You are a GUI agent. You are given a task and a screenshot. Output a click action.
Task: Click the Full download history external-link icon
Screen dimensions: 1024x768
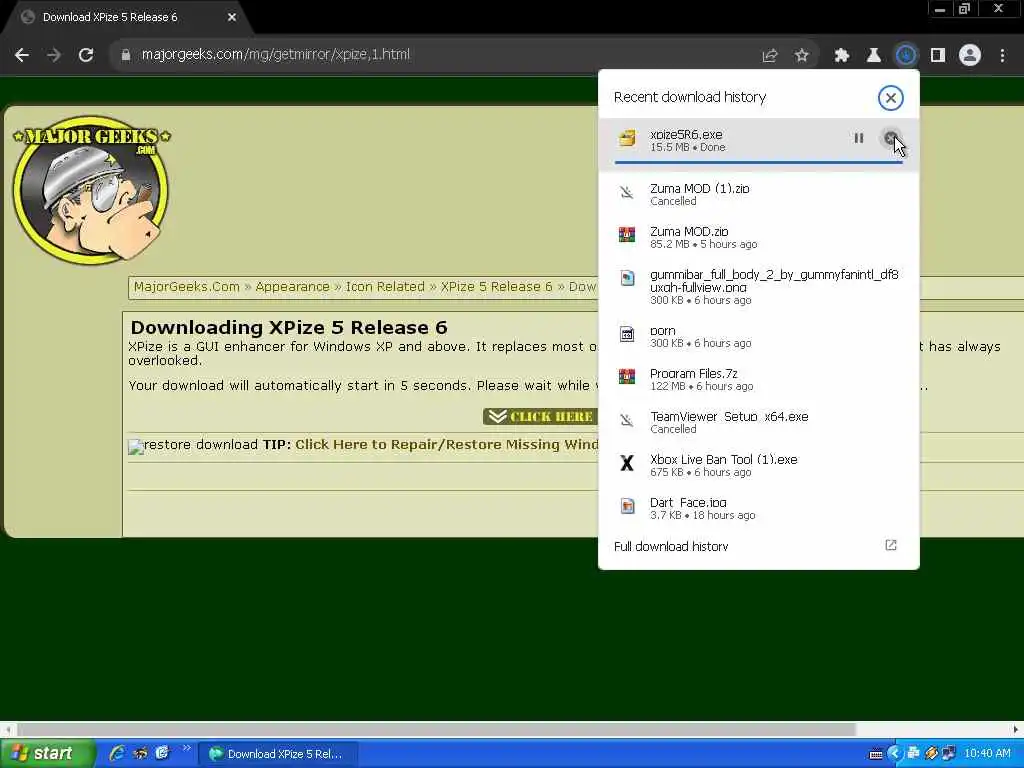891,545
